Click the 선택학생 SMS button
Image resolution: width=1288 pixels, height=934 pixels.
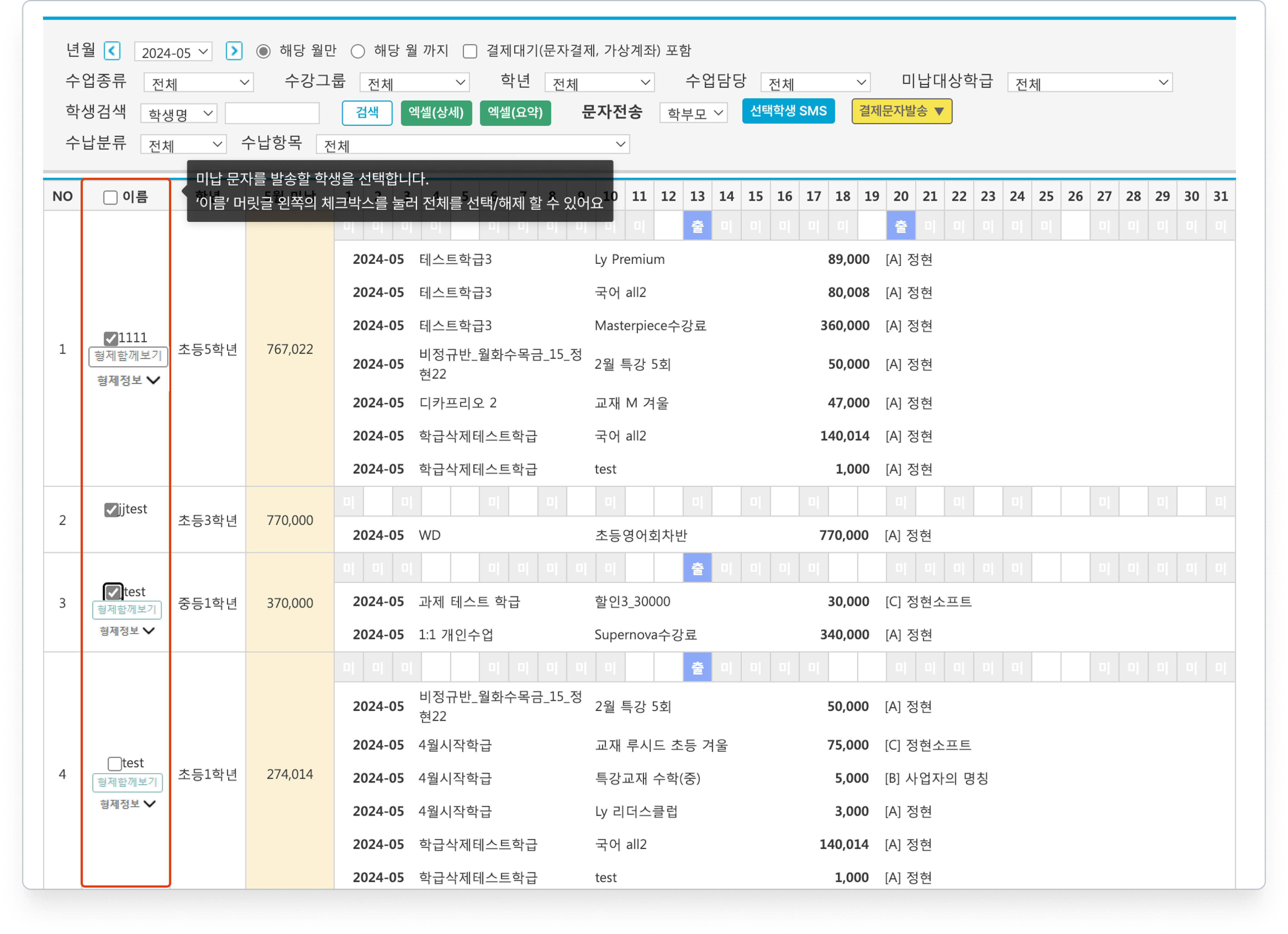[788, 111]
